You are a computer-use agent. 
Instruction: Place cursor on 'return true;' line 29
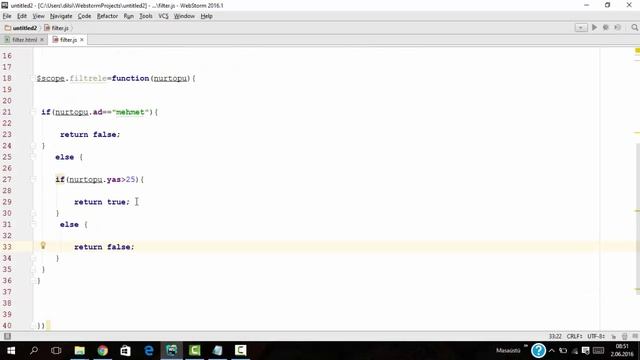tap(102, 202)
